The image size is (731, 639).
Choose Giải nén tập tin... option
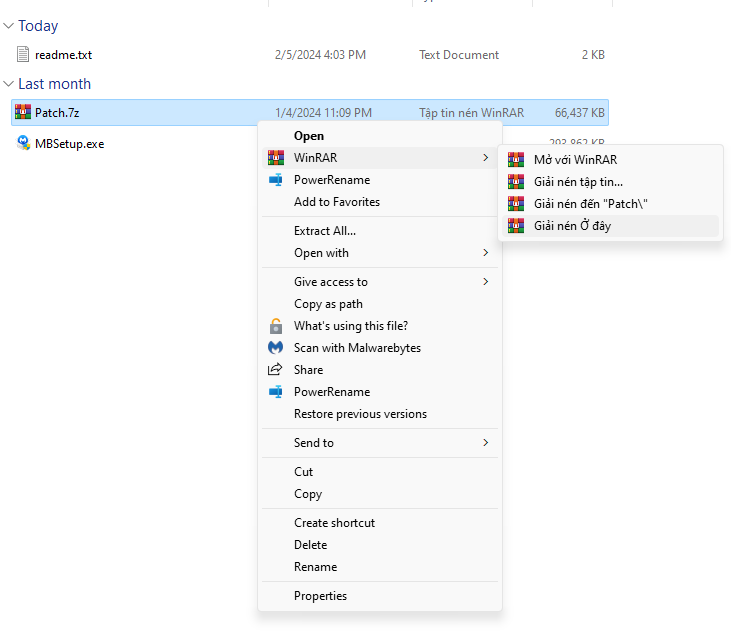[x=578, y=182]
